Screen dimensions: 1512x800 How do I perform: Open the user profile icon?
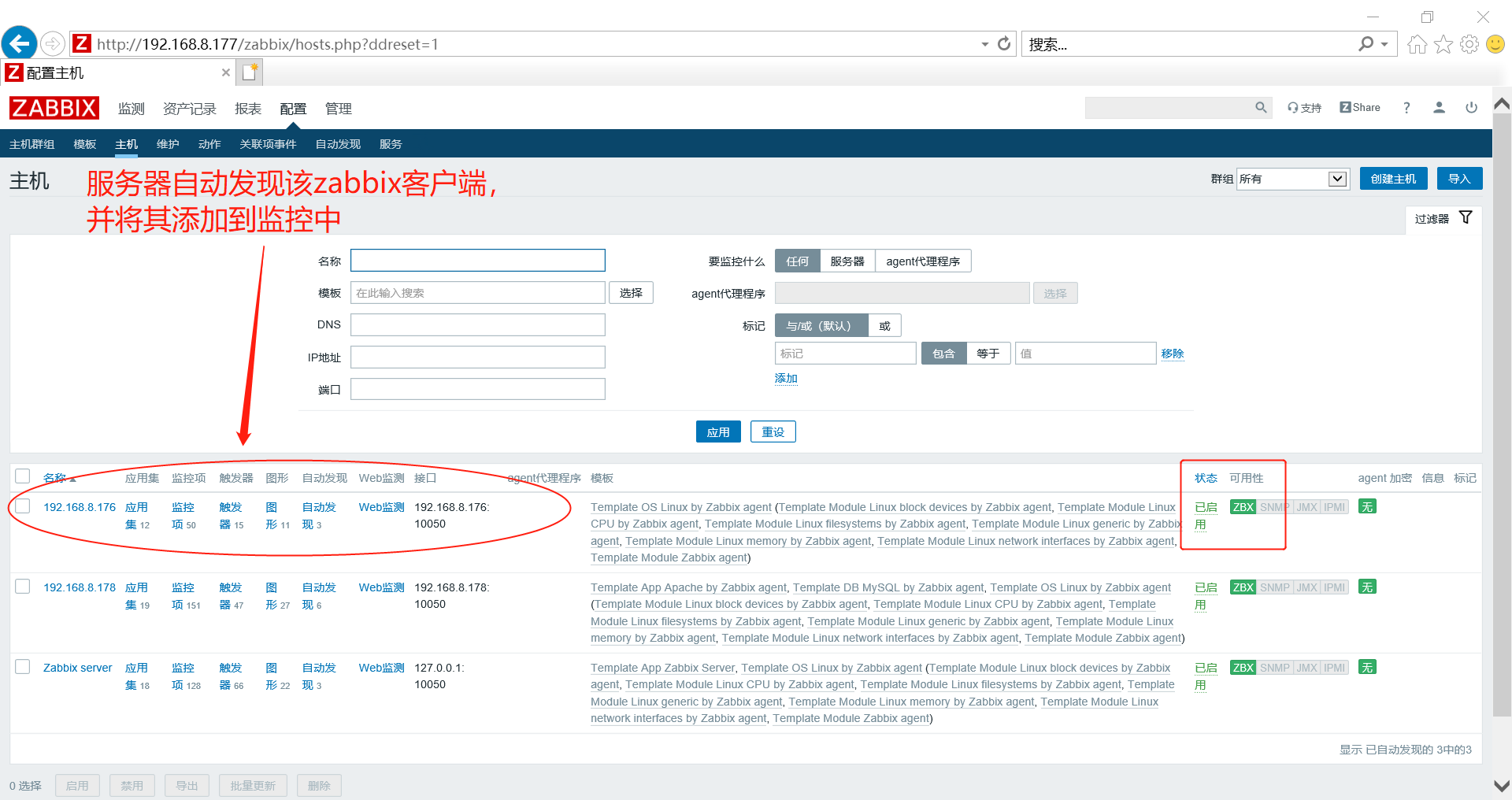click(1439, 108)
